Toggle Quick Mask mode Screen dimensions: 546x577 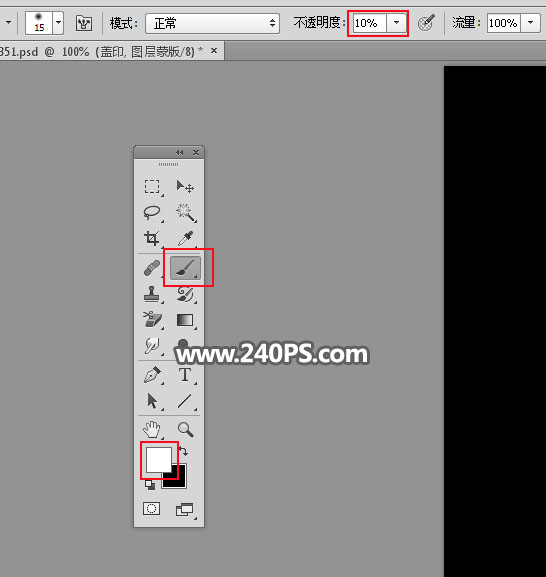coord(151,509)
